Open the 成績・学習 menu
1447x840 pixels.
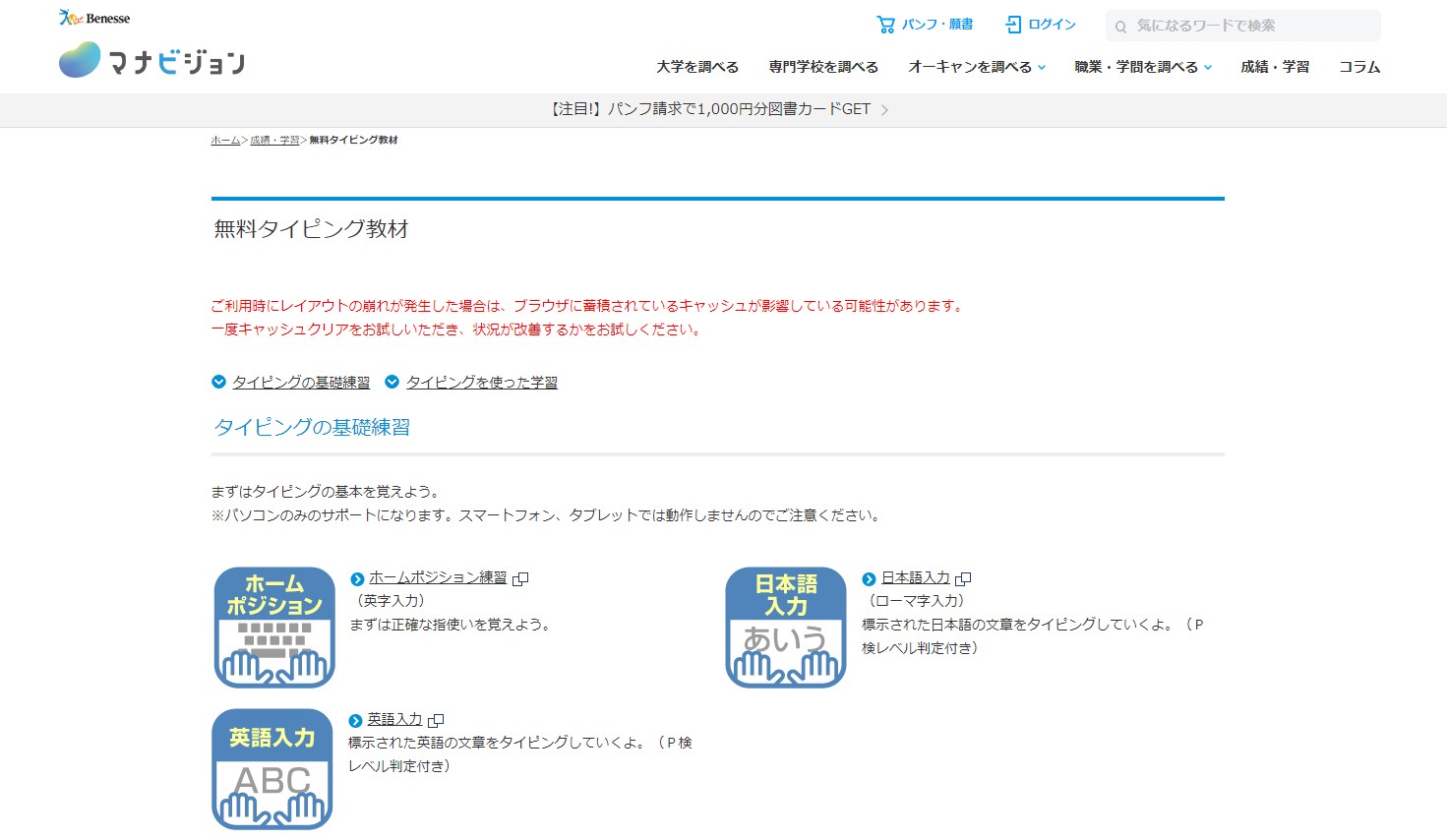click(x=1275, y=67)
